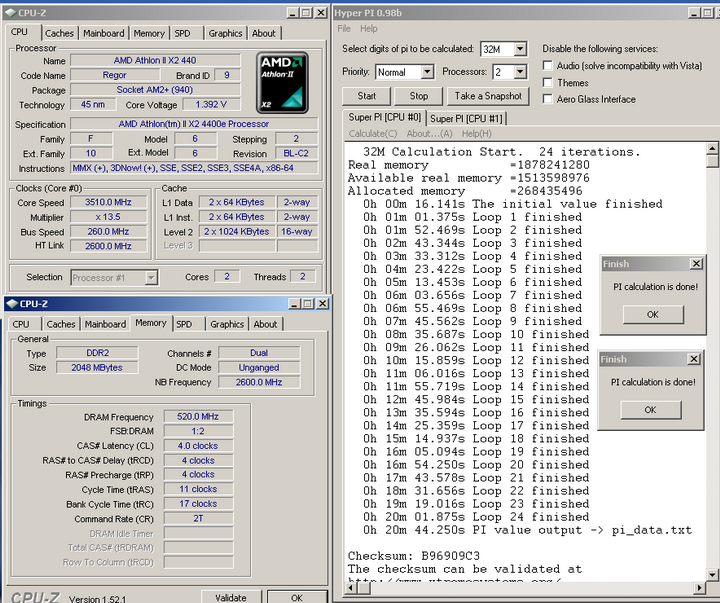Open the digits of pi dropdown showing 32M

pyautogui.click(x=519, y=49)
